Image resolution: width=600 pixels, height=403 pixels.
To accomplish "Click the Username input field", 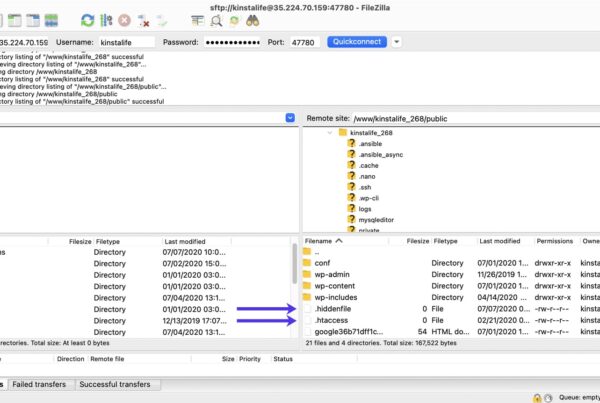I will (x=127, y=43).
